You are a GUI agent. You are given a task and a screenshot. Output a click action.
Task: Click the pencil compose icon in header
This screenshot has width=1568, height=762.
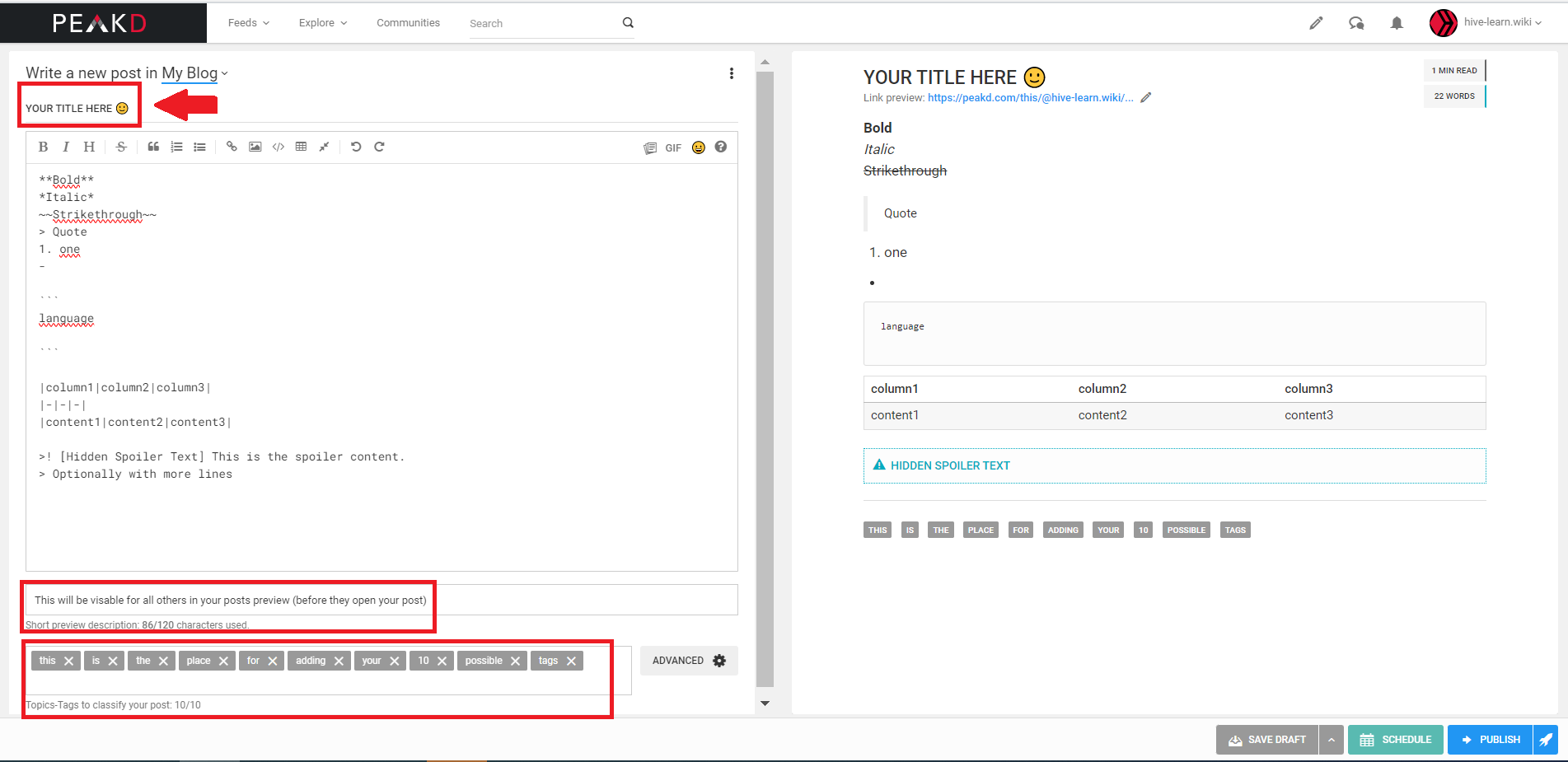[1316, 23]
